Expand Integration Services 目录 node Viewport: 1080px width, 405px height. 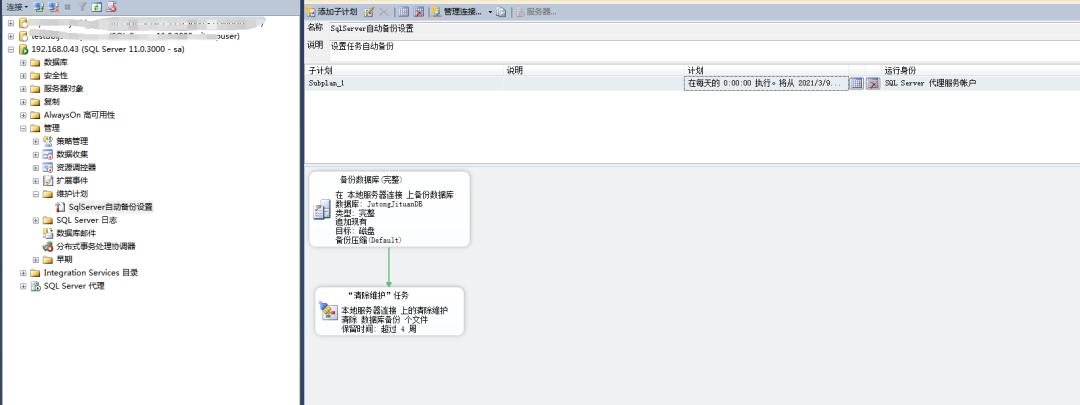click(23, 273)
